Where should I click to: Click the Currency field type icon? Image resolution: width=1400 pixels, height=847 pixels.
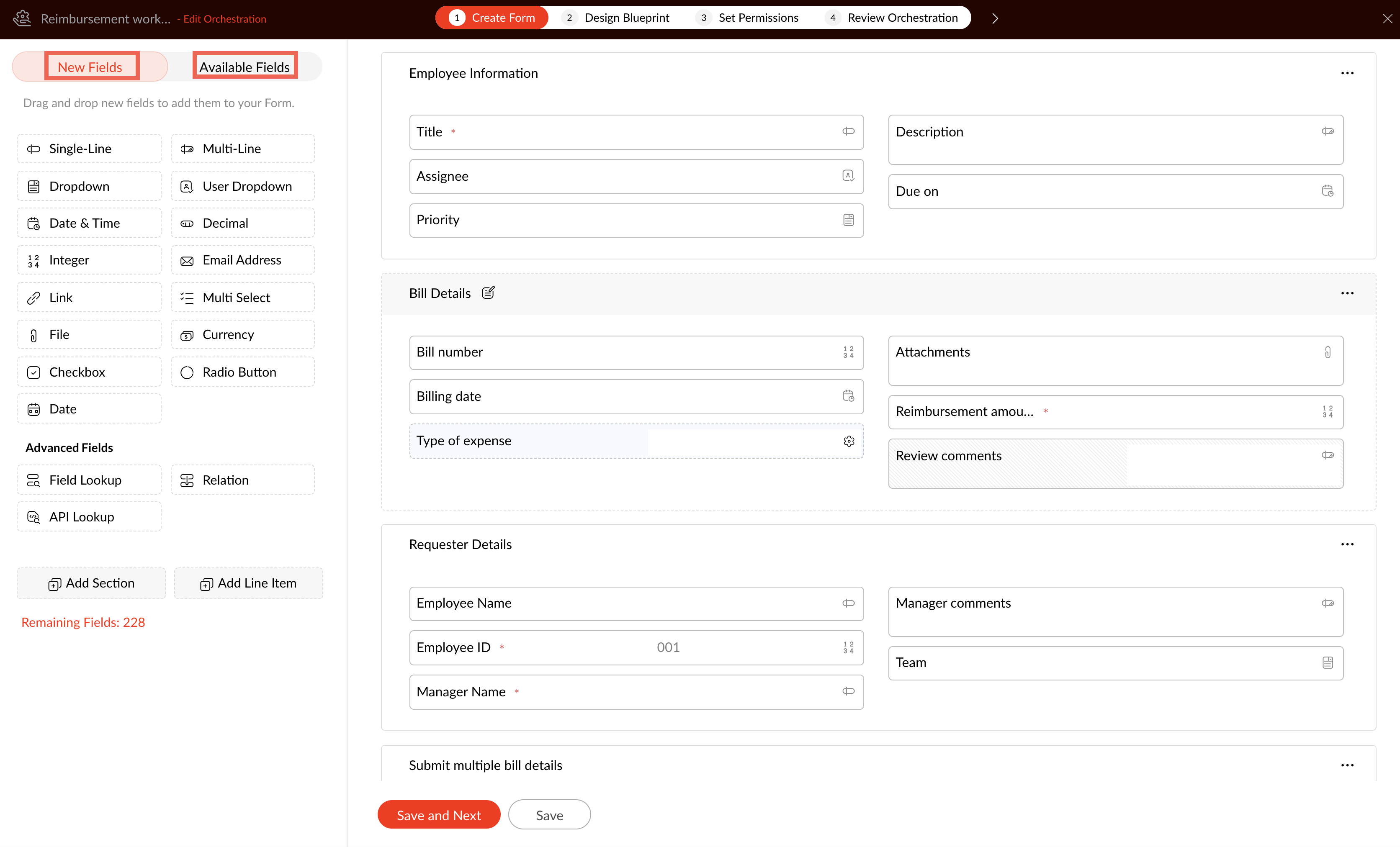187,335
